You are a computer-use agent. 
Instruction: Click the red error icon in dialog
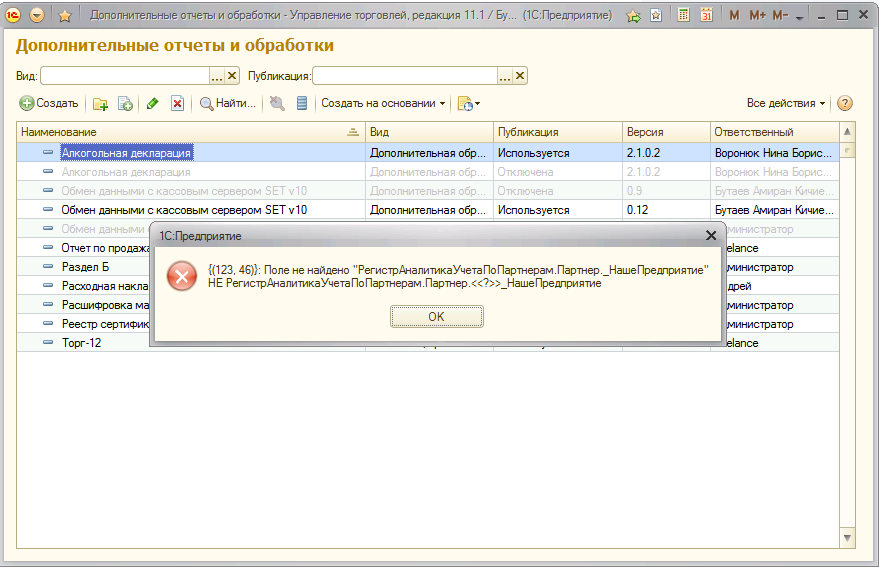(182, 276)
